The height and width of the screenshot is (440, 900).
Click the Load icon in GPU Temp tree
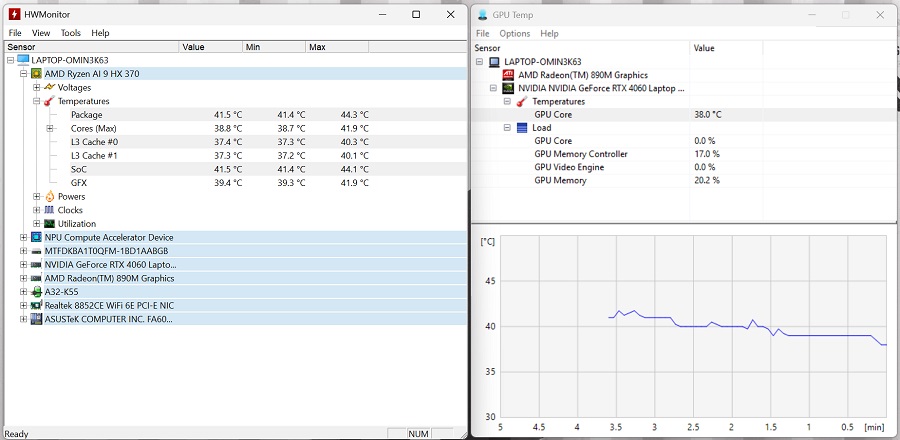(521, 128)
